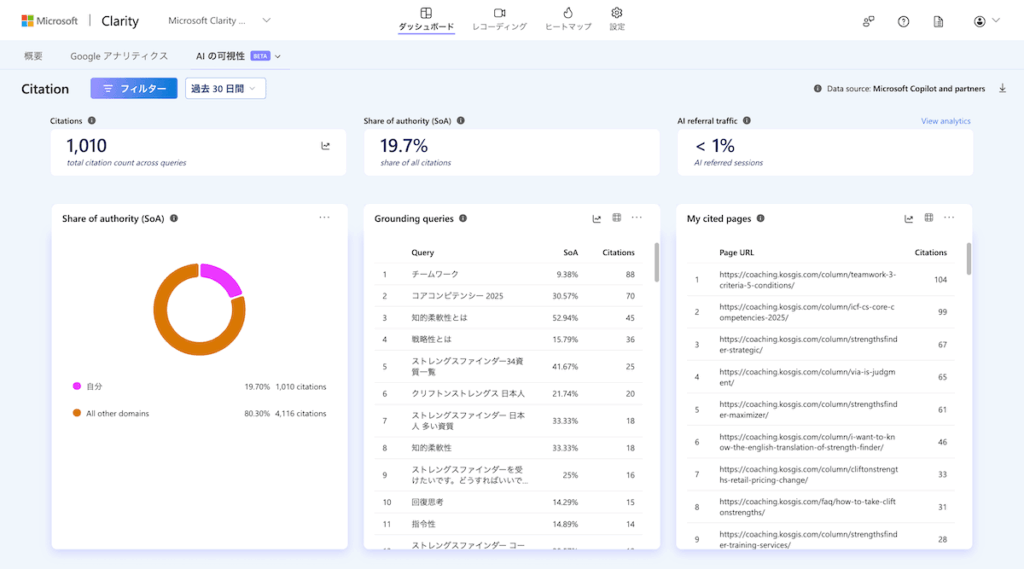Open the Dashboard (ダッシュボード) tab

pos(426,19)
